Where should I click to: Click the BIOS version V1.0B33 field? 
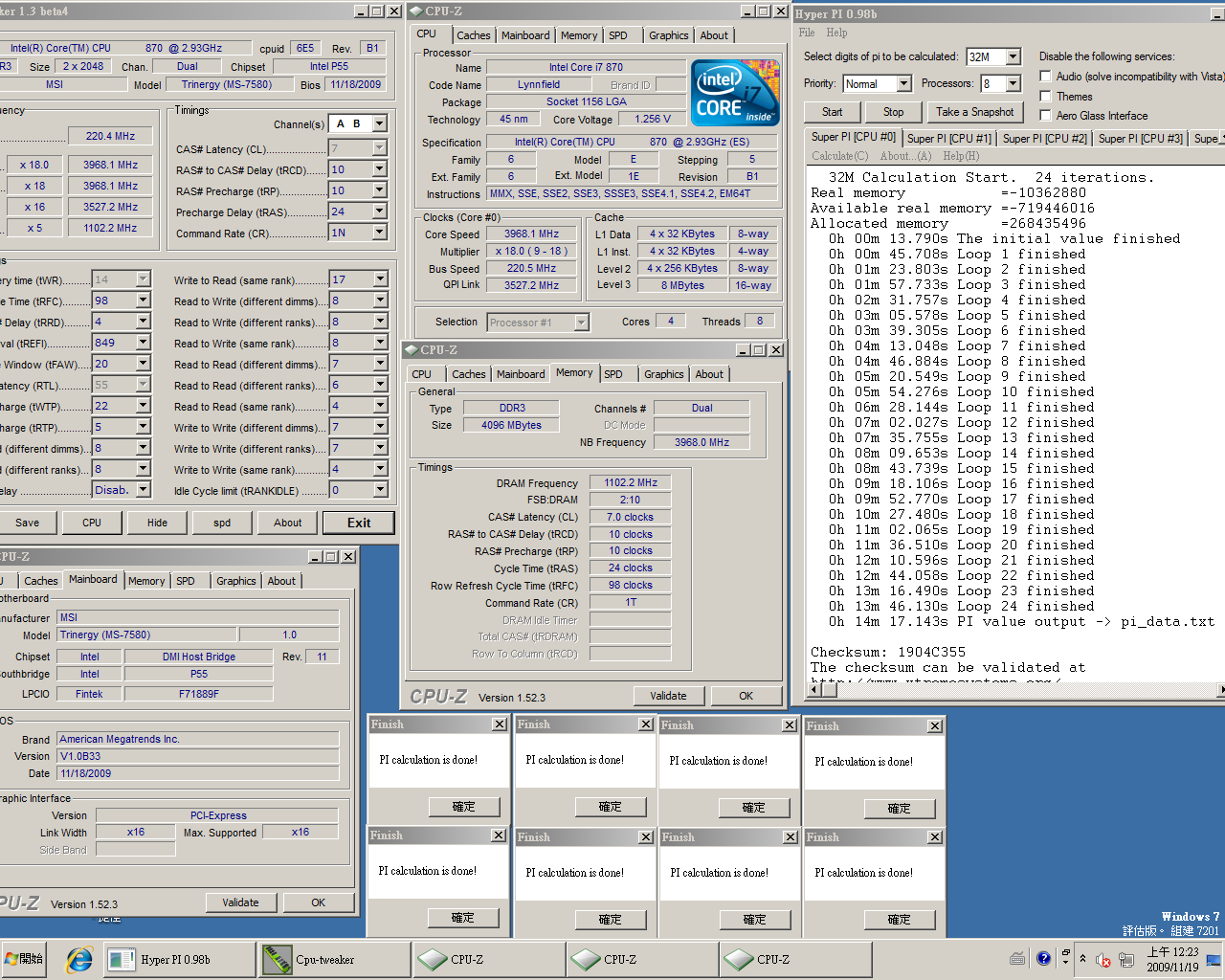tap(197, 756)
